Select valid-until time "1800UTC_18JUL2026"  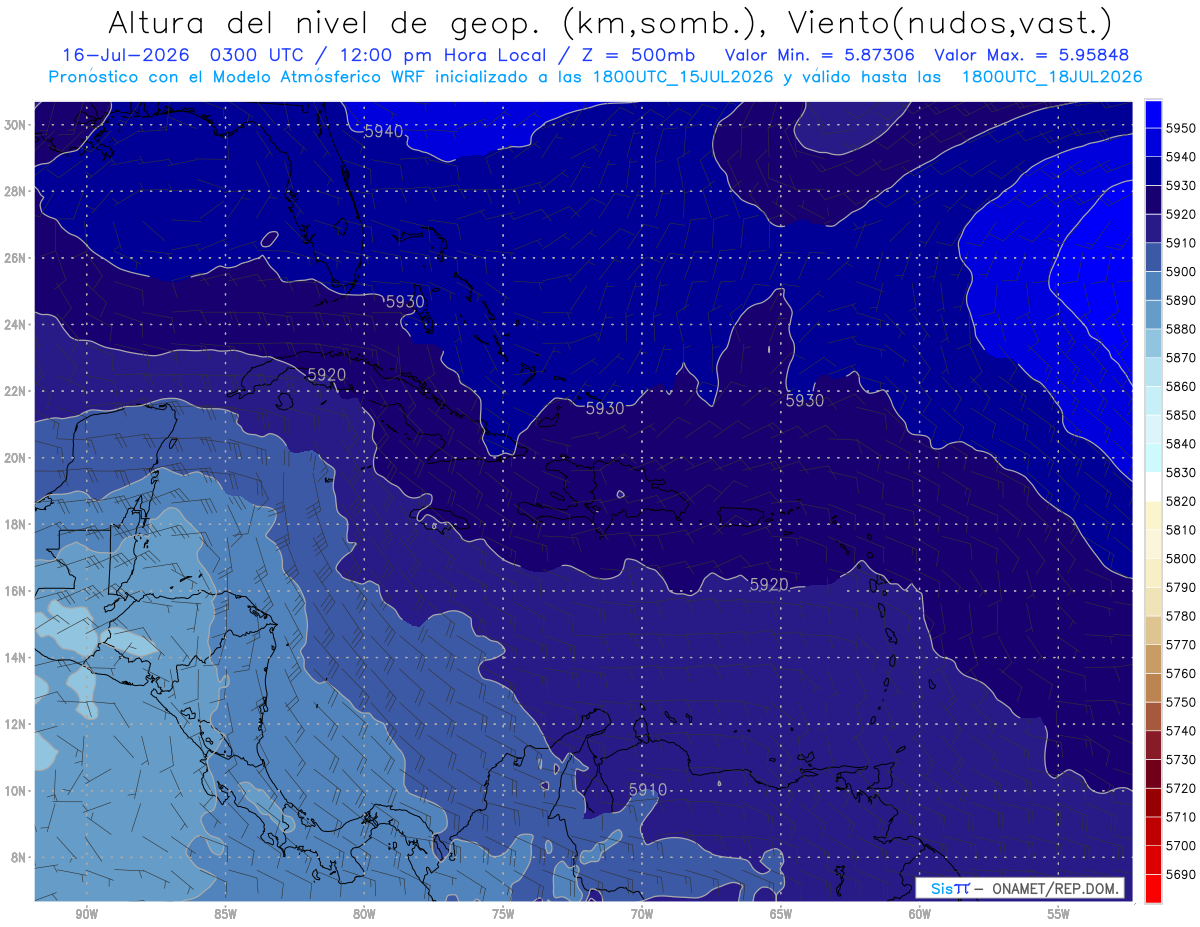tap(1053, 76)
